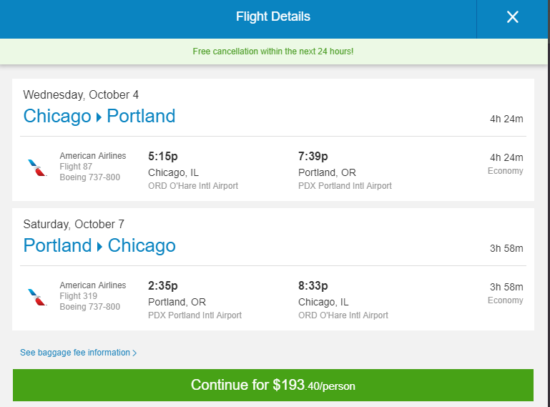Select the Portland to Chicago route heading

click(x=100, y=246)
